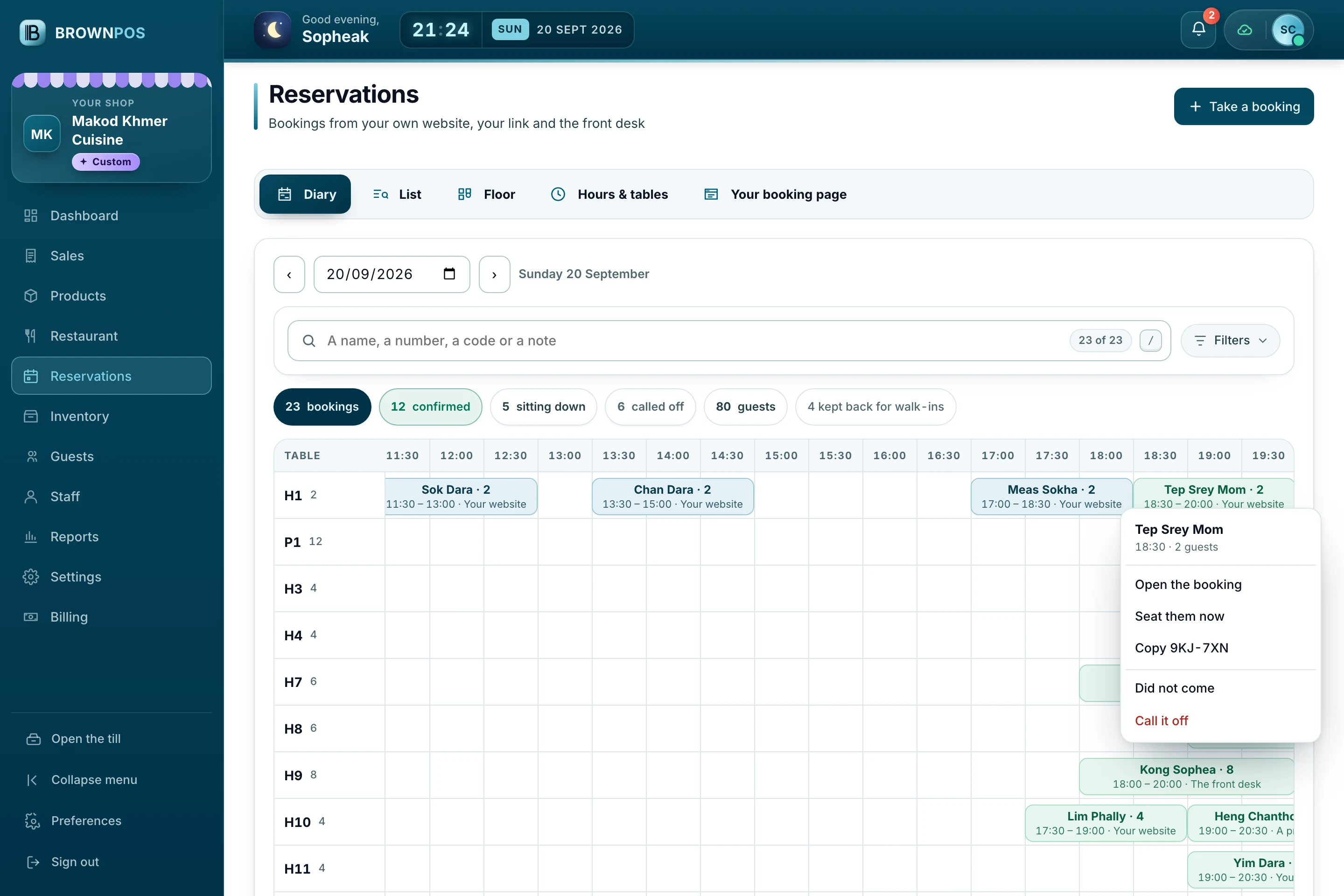
Task: Toggle the 12 confirmed filter chip
Action: click(x=430, y=407)
